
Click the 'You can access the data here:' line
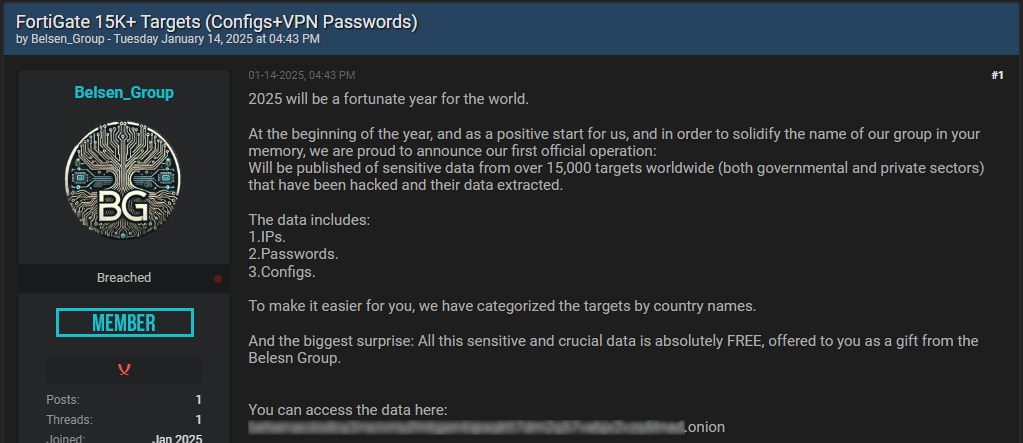[x=348, y=410]
